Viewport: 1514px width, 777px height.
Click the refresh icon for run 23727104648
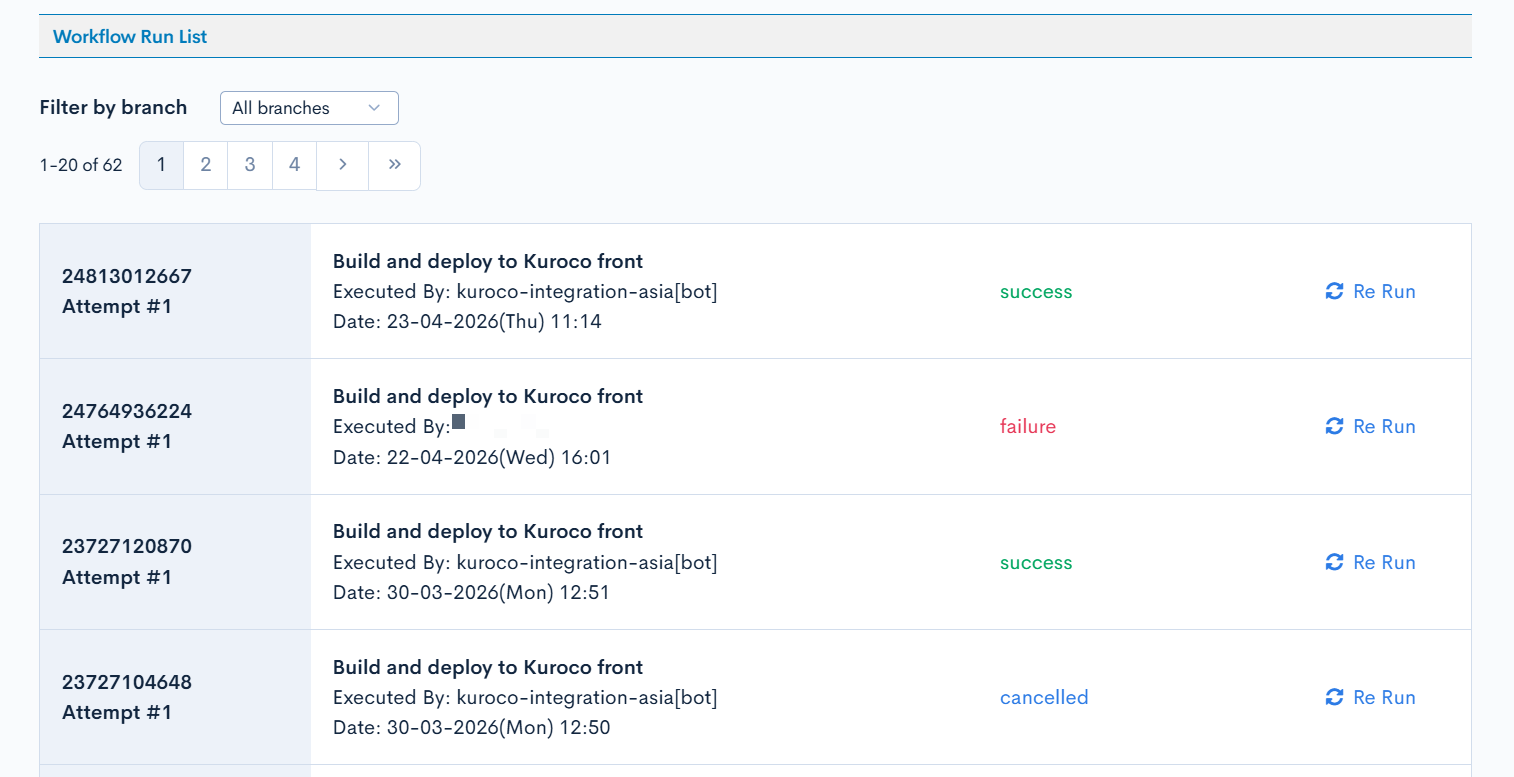coord(1334,697)
